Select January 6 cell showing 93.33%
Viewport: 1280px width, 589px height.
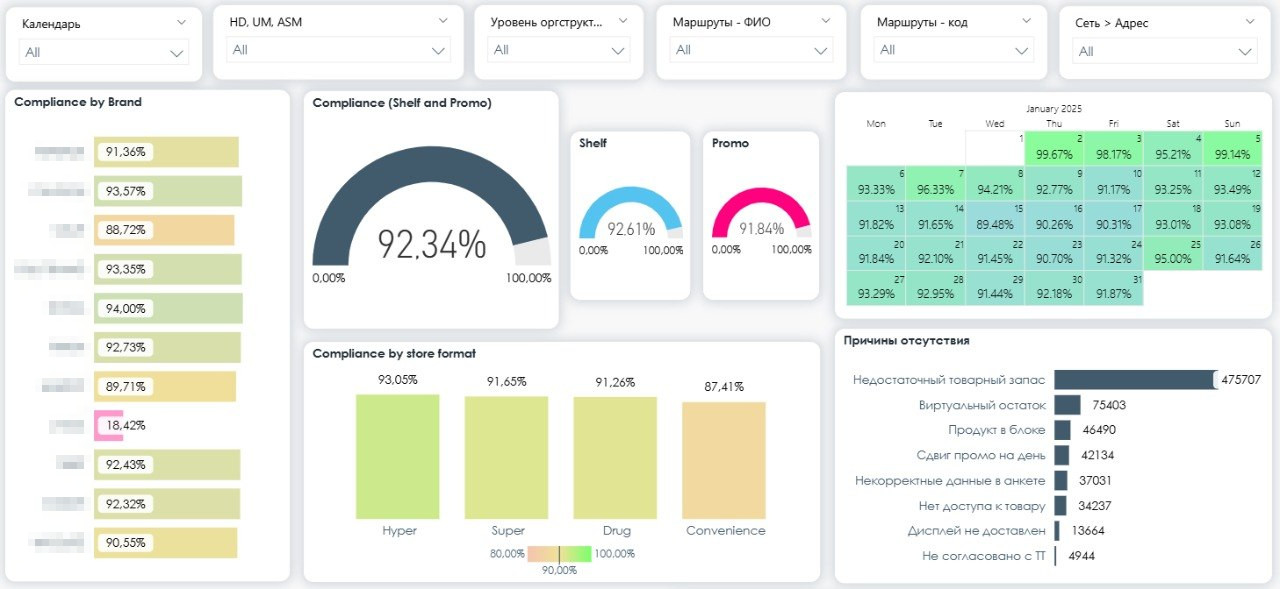876,182
